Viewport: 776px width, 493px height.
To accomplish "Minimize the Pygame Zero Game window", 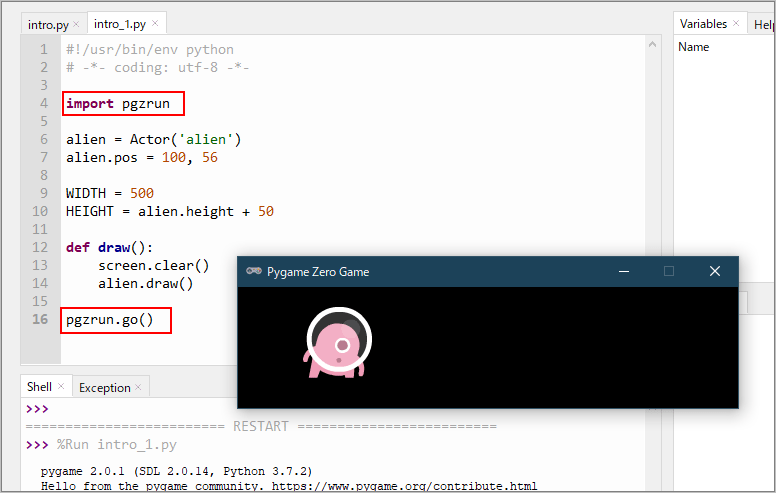I will [x=624, y=271].
